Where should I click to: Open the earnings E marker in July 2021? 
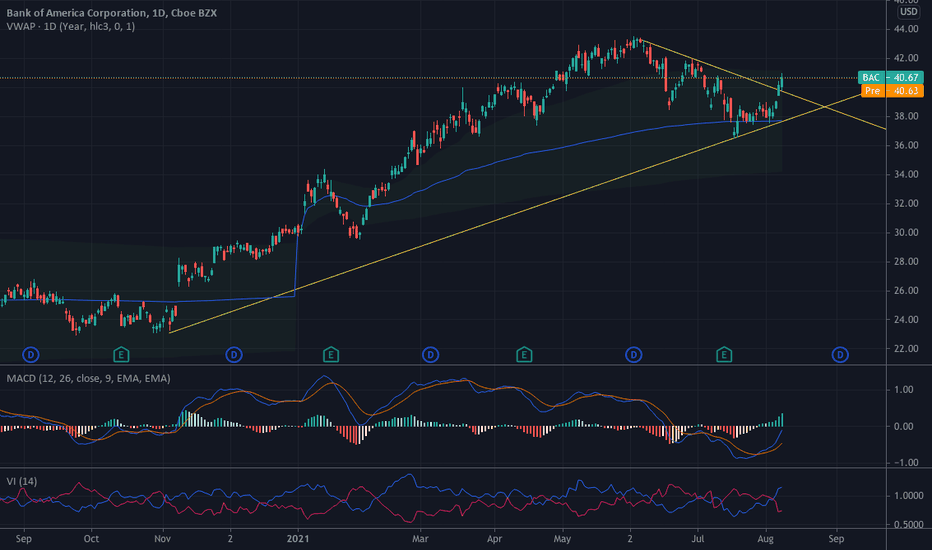(724, 355)
